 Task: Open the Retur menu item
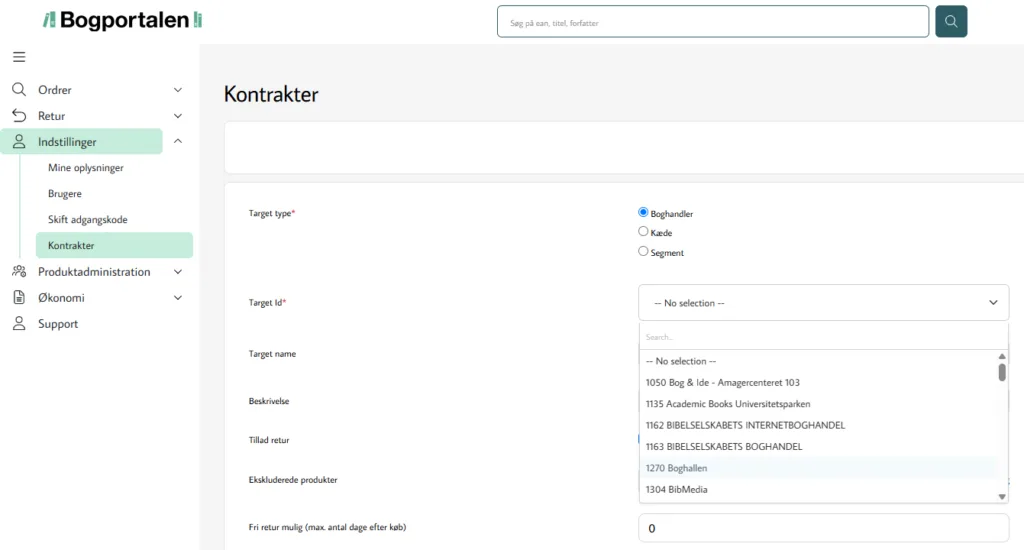pyautogui.click(x=52, y=116)
